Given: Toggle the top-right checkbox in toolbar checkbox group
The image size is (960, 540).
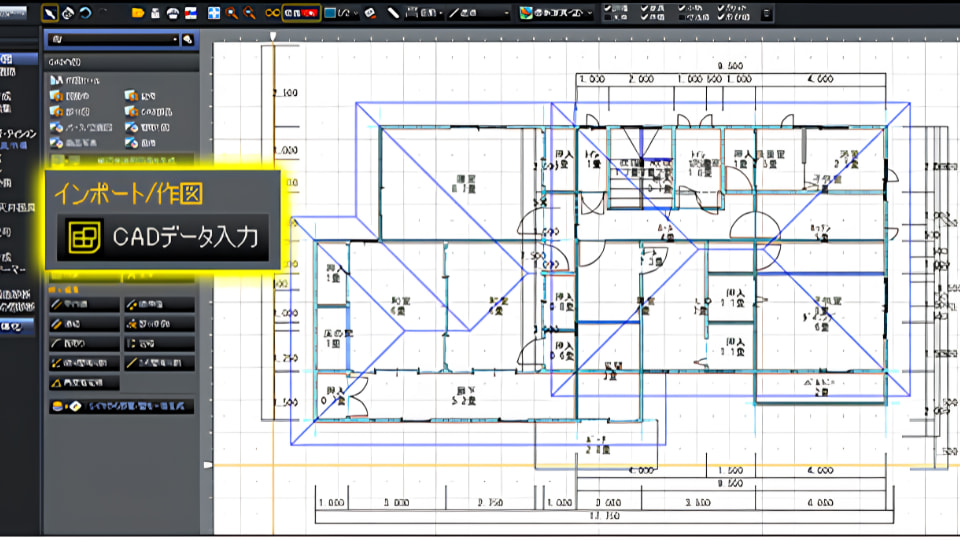Looking at the screenshot, I should tap(720, 8).
